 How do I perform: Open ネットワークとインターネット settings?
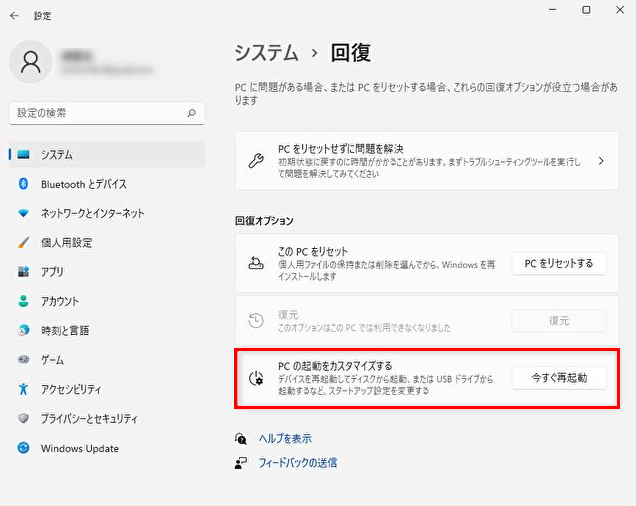click(107, 213)
